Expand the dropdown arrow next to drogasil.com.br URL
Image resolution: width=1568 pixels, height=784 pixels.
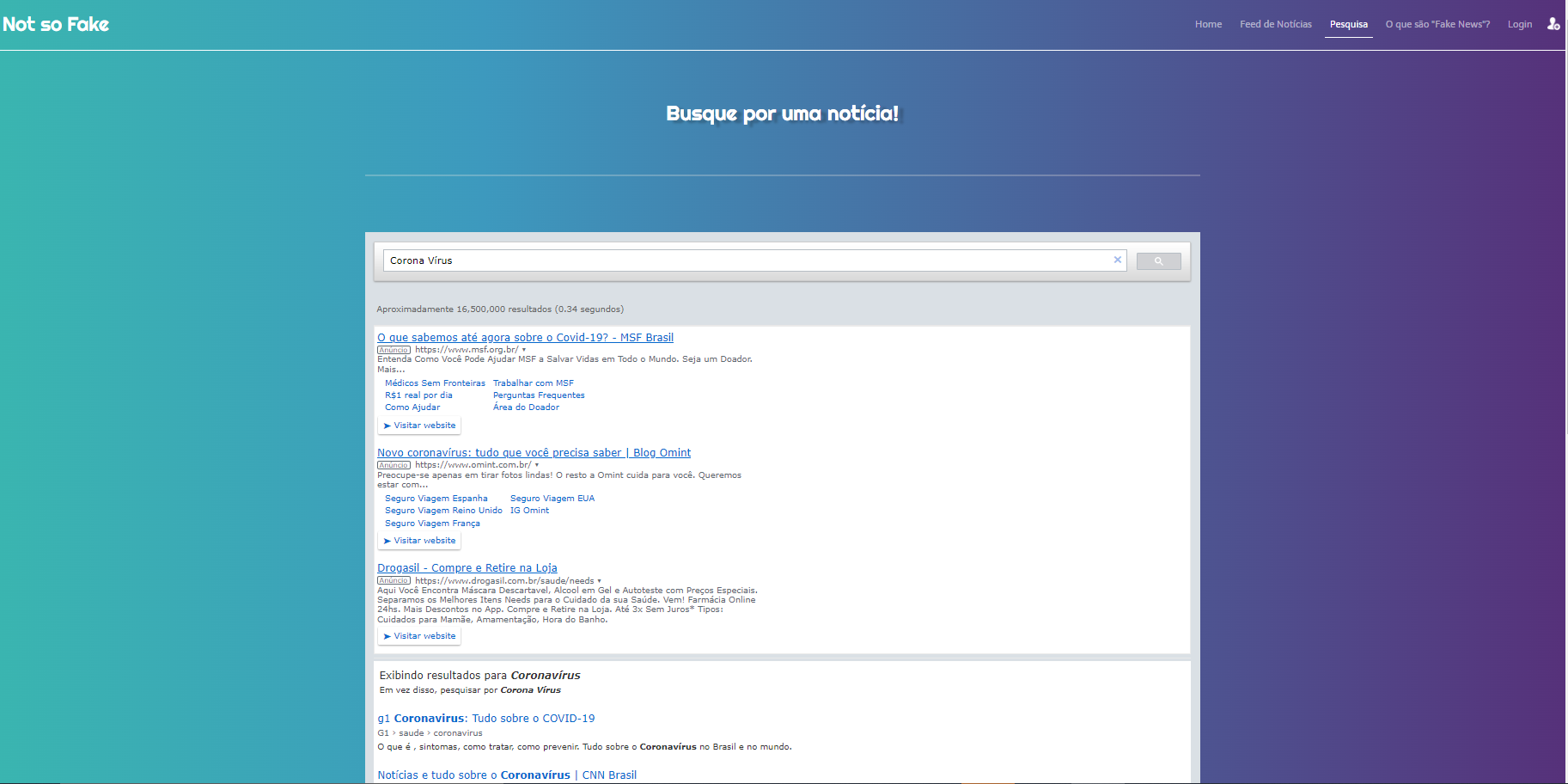[x=599, y=580]
